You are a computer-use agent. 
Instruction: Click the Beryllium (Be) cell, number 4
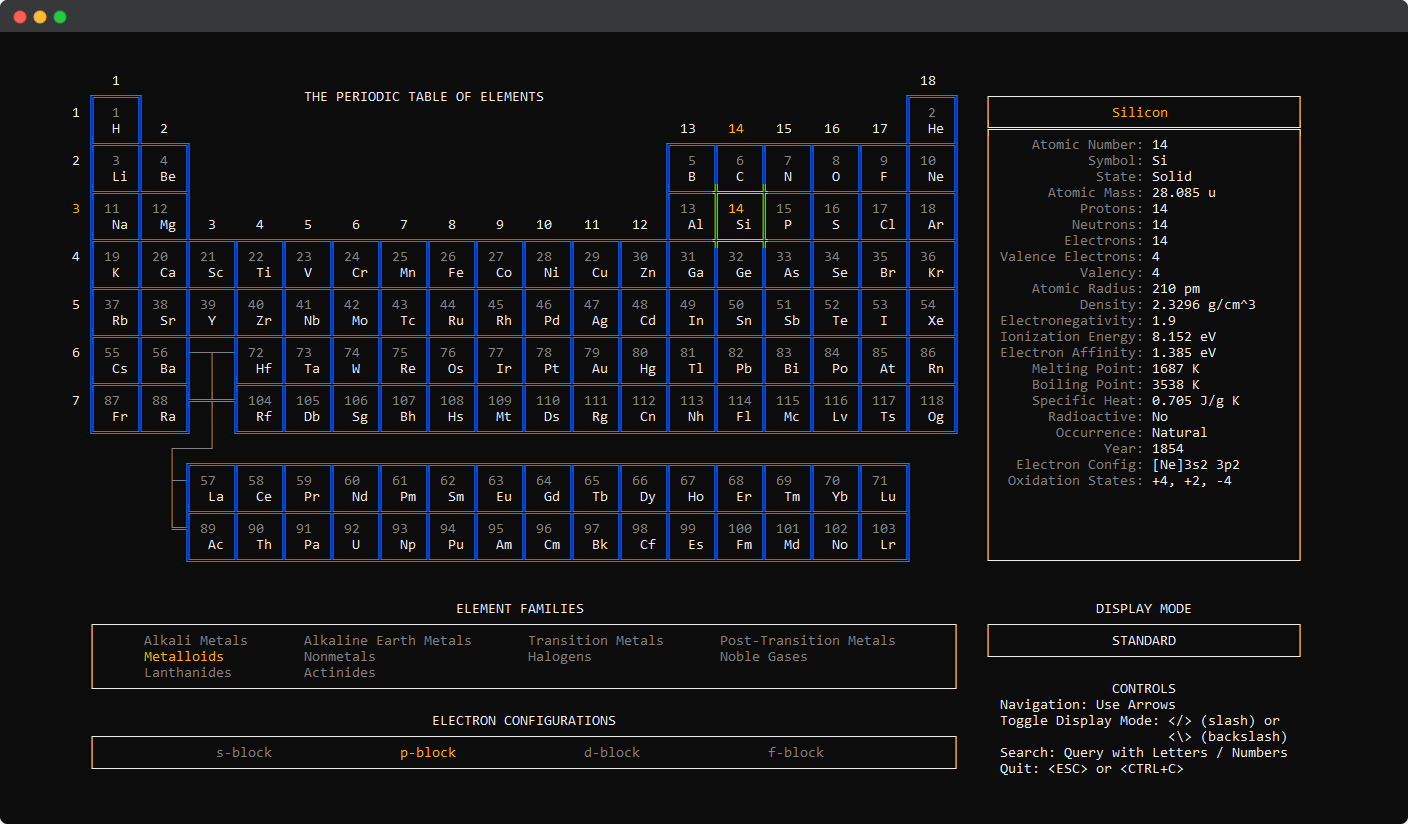click(x=164, y=168)
